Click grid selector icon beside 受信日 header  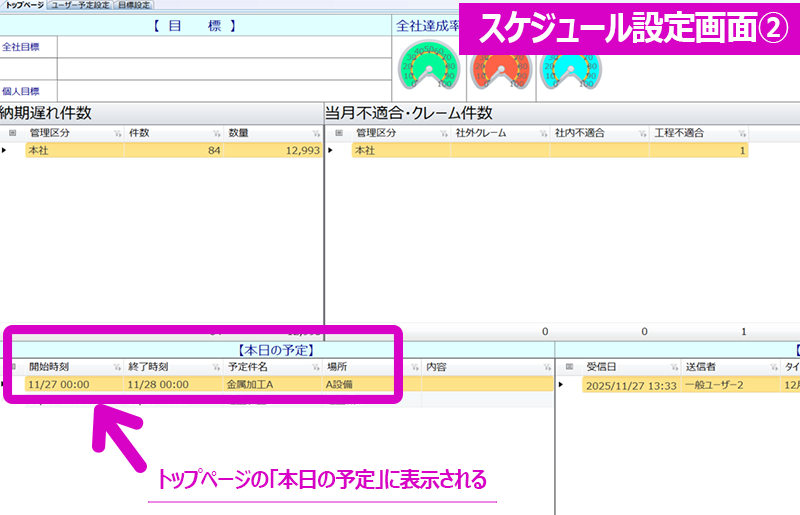[x=569, y=366]
